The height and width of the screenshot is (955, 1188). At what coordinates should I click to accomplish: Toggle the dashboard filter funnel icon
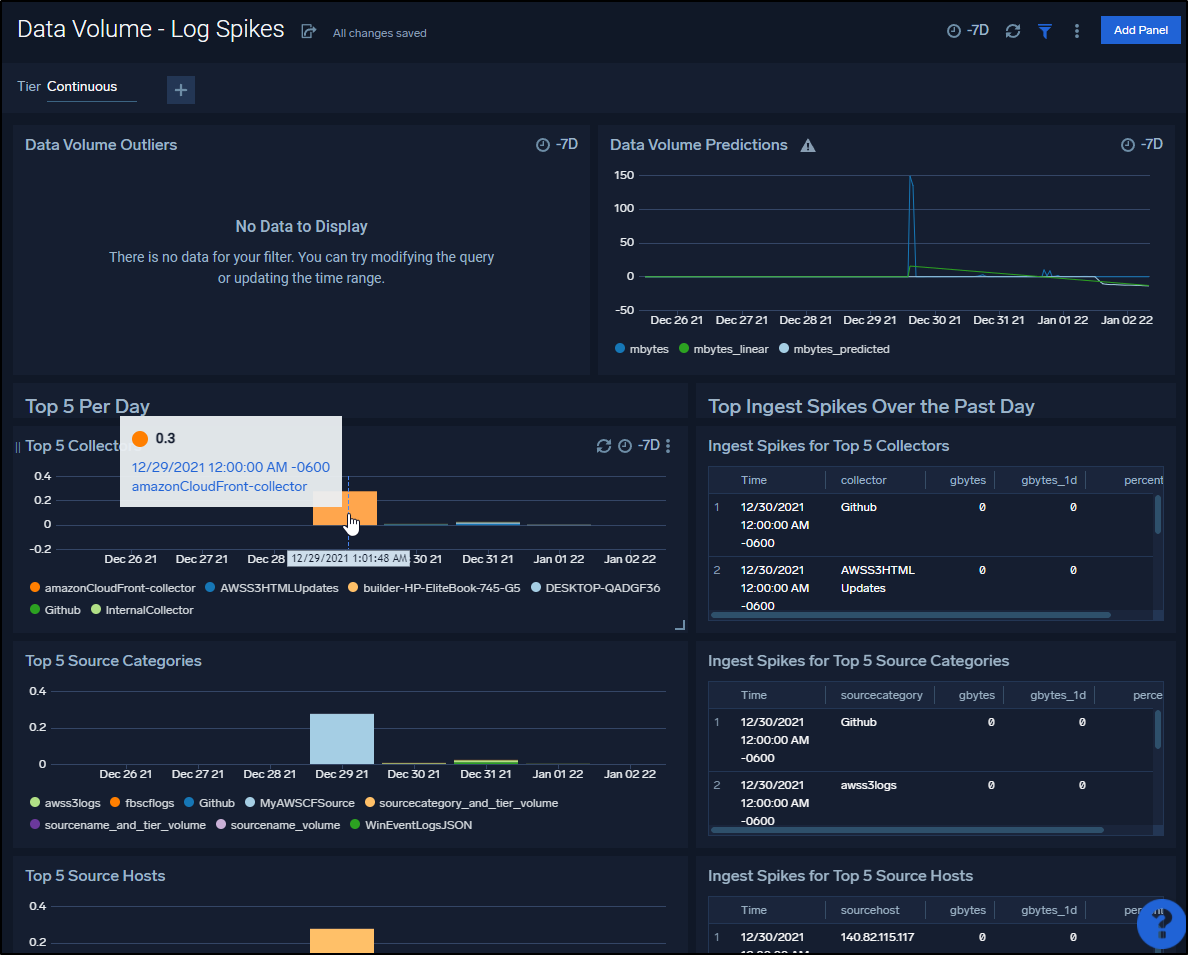(x=1045, y=31)
